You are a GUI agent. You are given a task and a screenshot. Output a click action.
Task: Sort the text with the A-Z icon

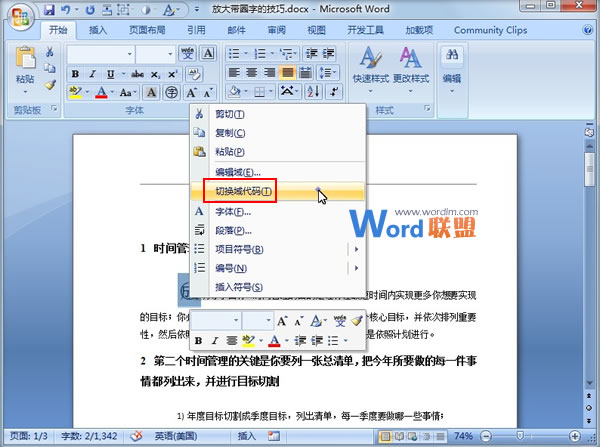coord(313,92)
